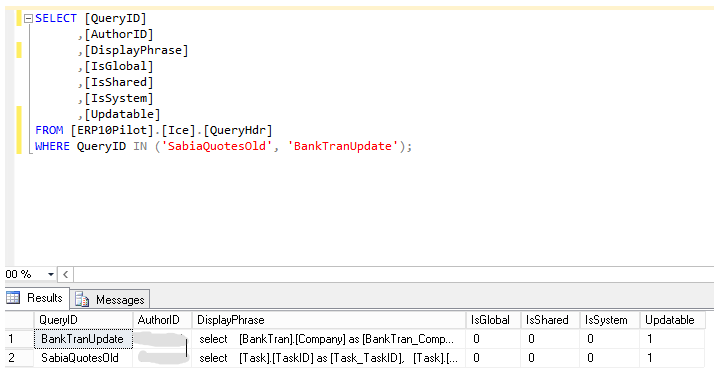Place cursor on the [AuthorID] line
This screenshot has height=381, width=714.
[115, 35]
